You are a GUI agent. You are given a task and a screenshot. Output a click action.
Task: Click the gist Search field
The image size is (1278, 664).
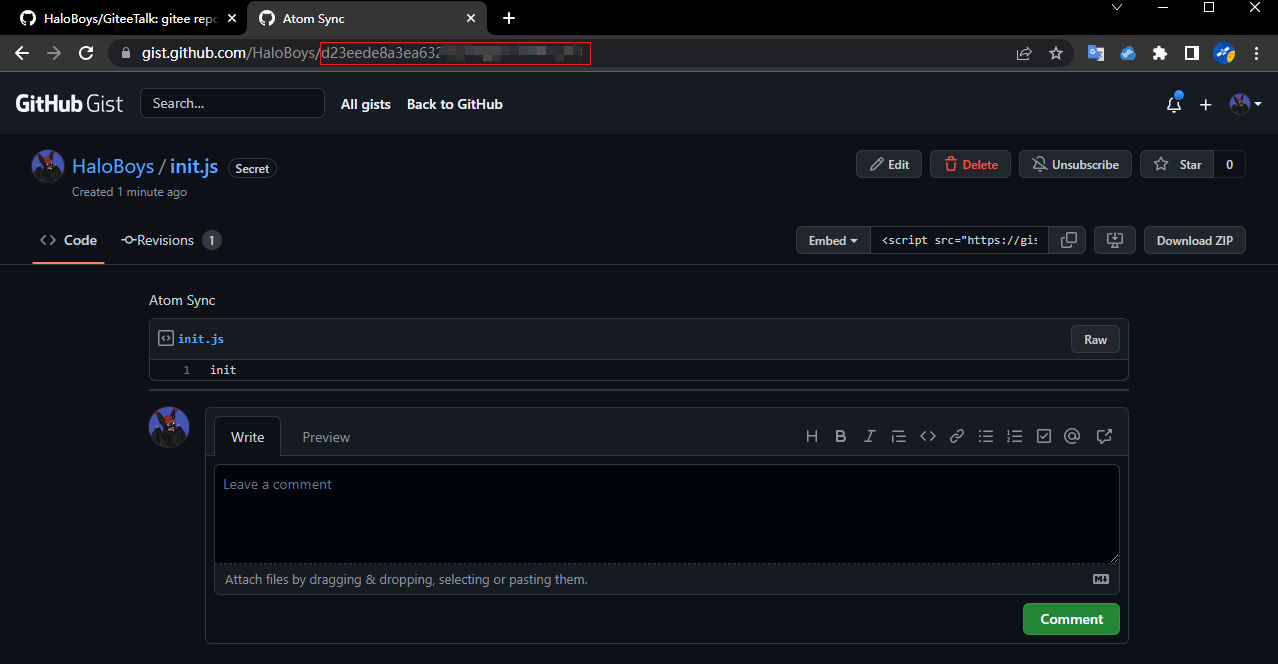232,103
